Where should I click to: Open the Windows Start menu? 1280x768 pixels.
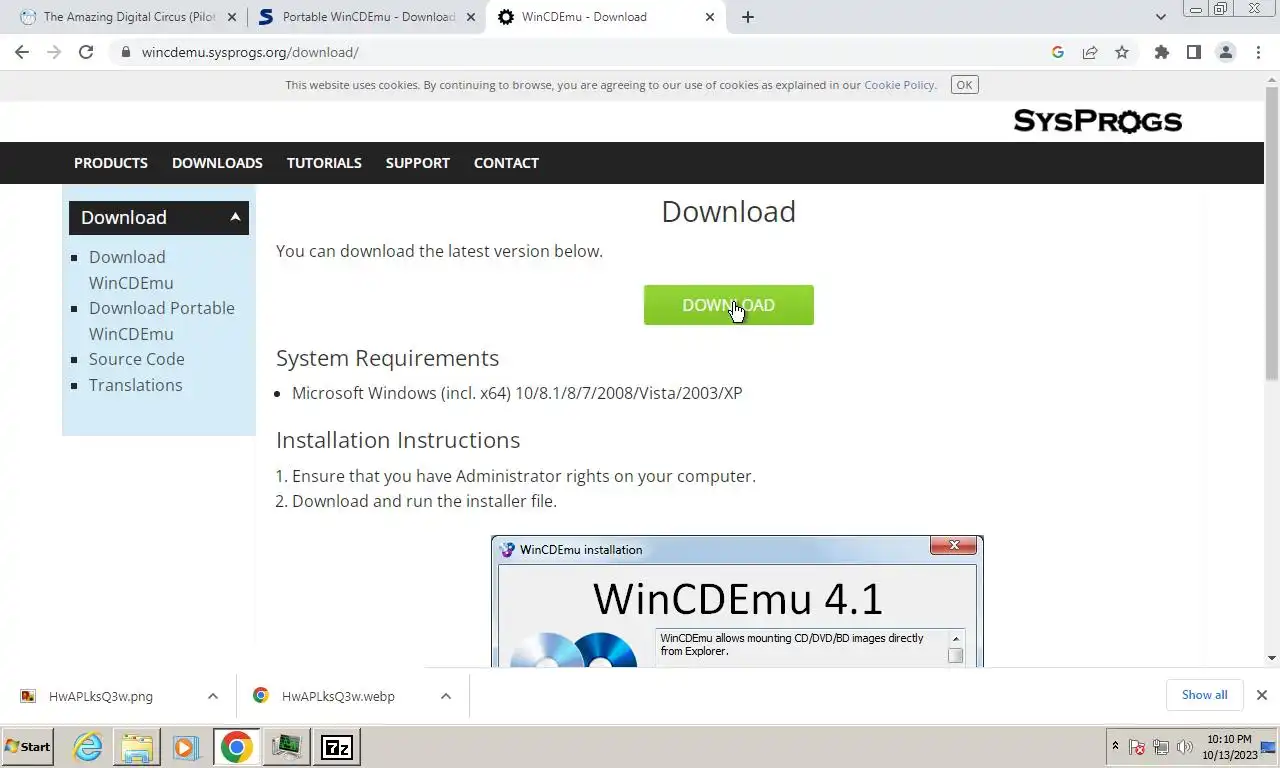click(x=28, y=747)
